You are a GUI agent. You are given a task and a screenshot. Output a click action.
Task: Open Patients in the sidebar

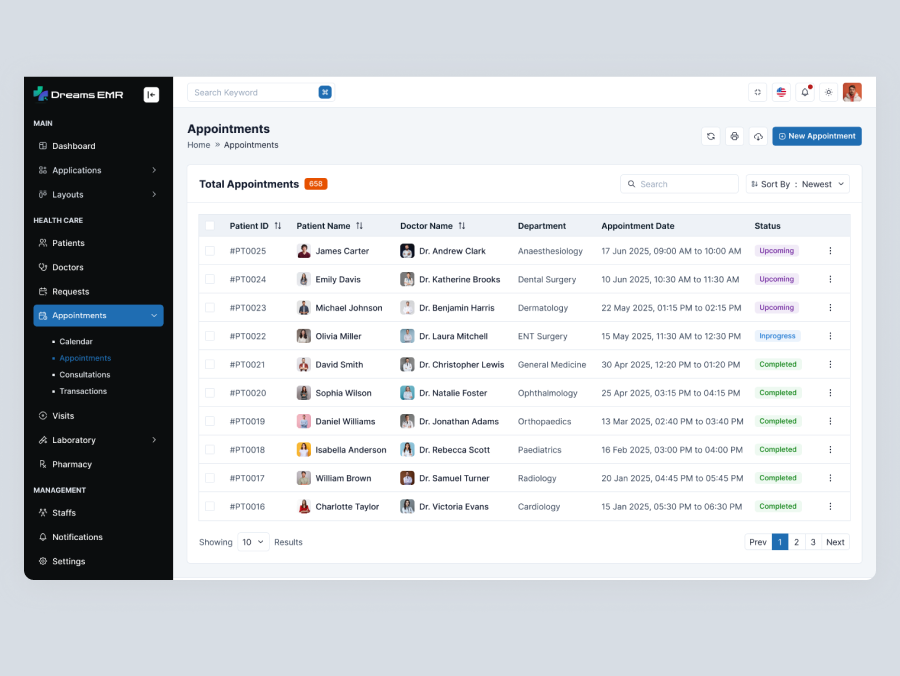pos(98,243)
